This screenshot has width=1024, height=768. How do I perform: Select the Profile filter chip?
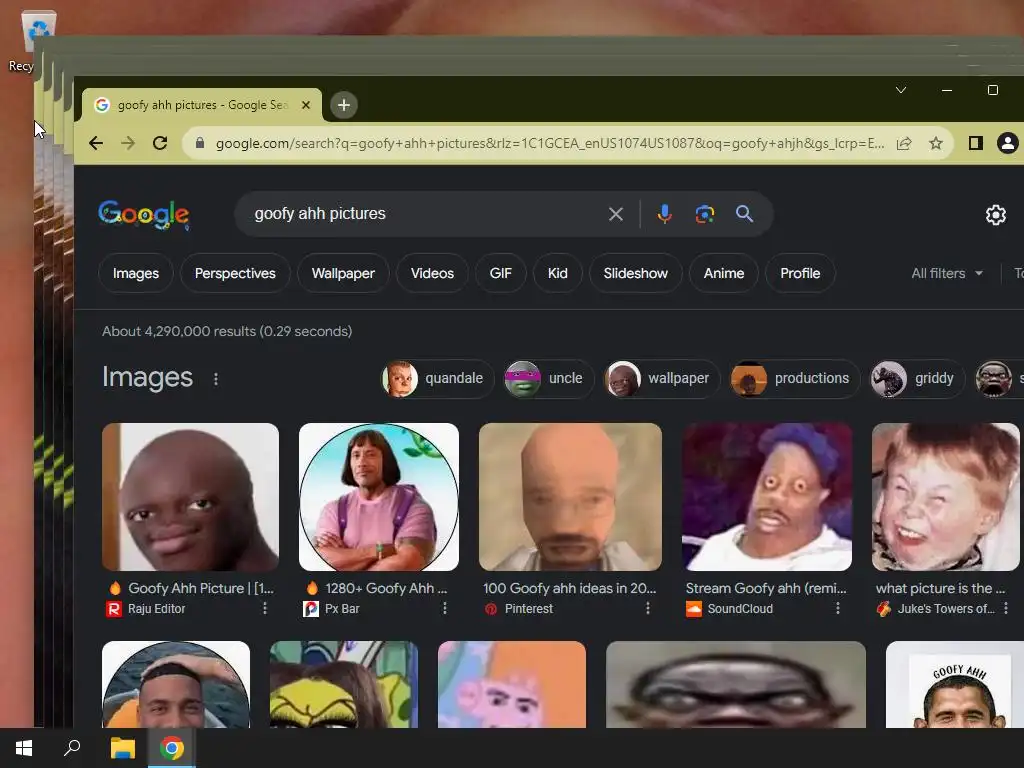click(800, 274)
